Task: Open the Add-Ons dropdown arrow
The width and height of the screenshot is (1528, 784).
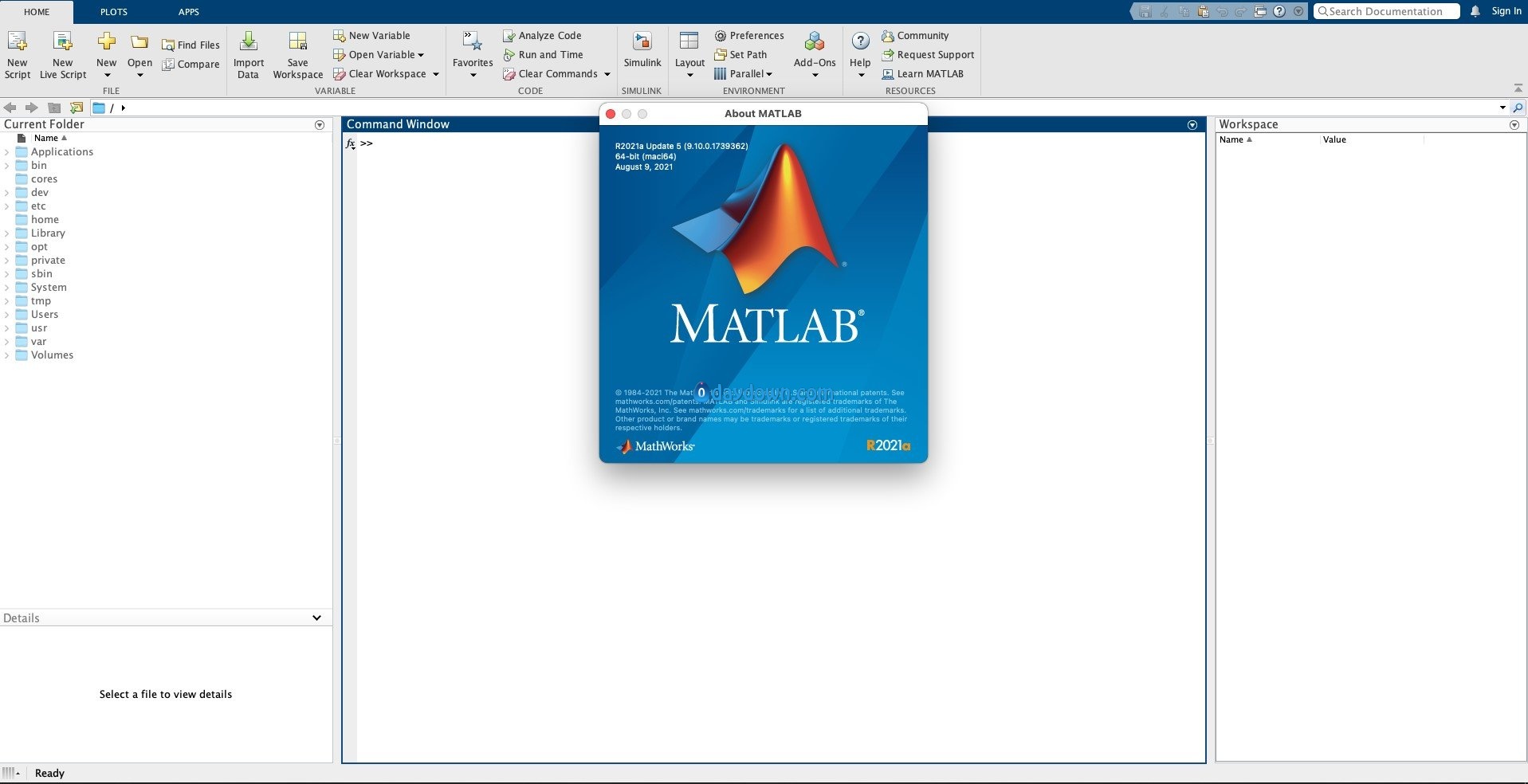Action: coord(815,75)
